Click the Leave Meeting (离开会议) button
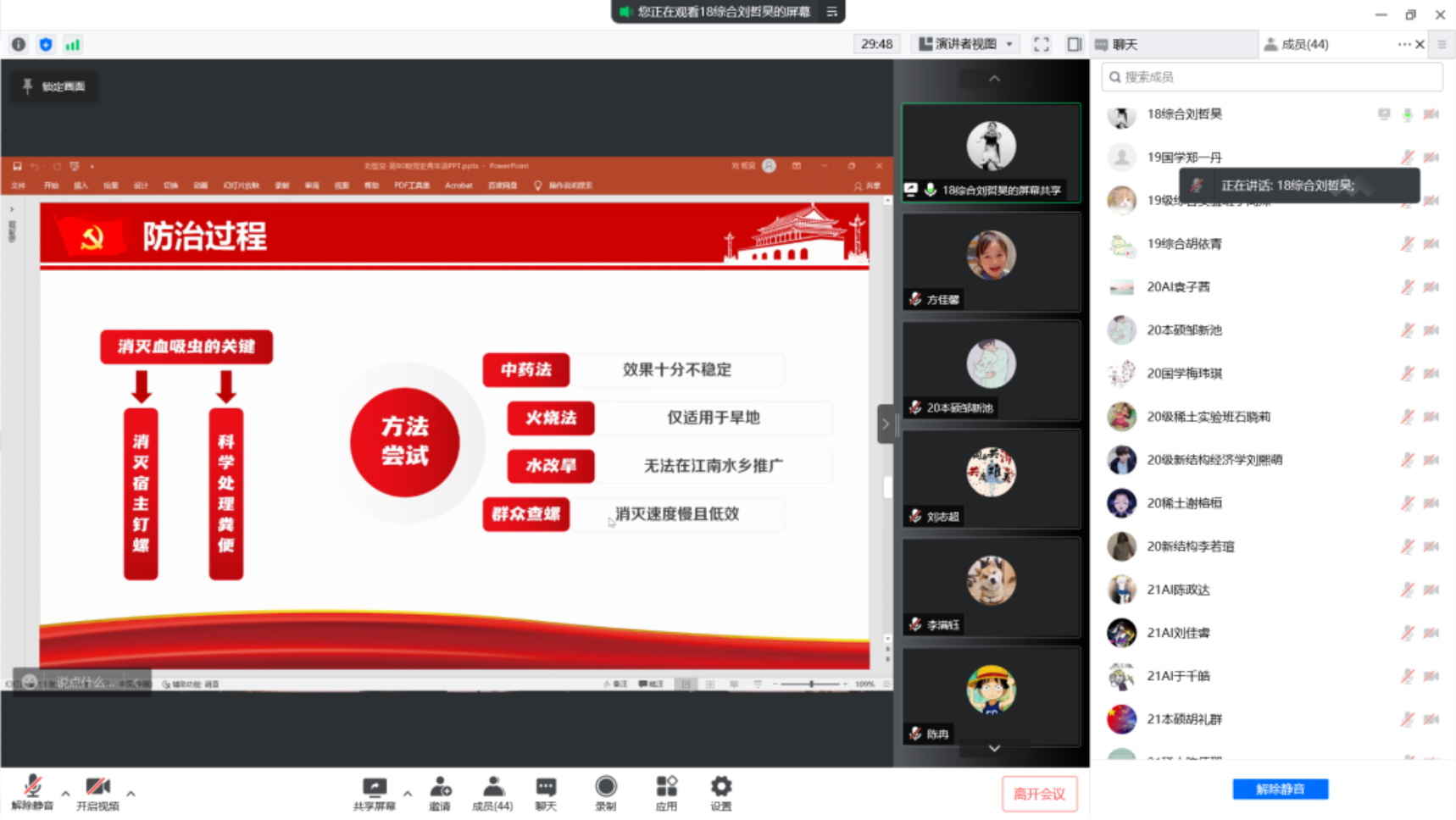The width and height of the screenshot is (1456, 820). click(1039, 794)
